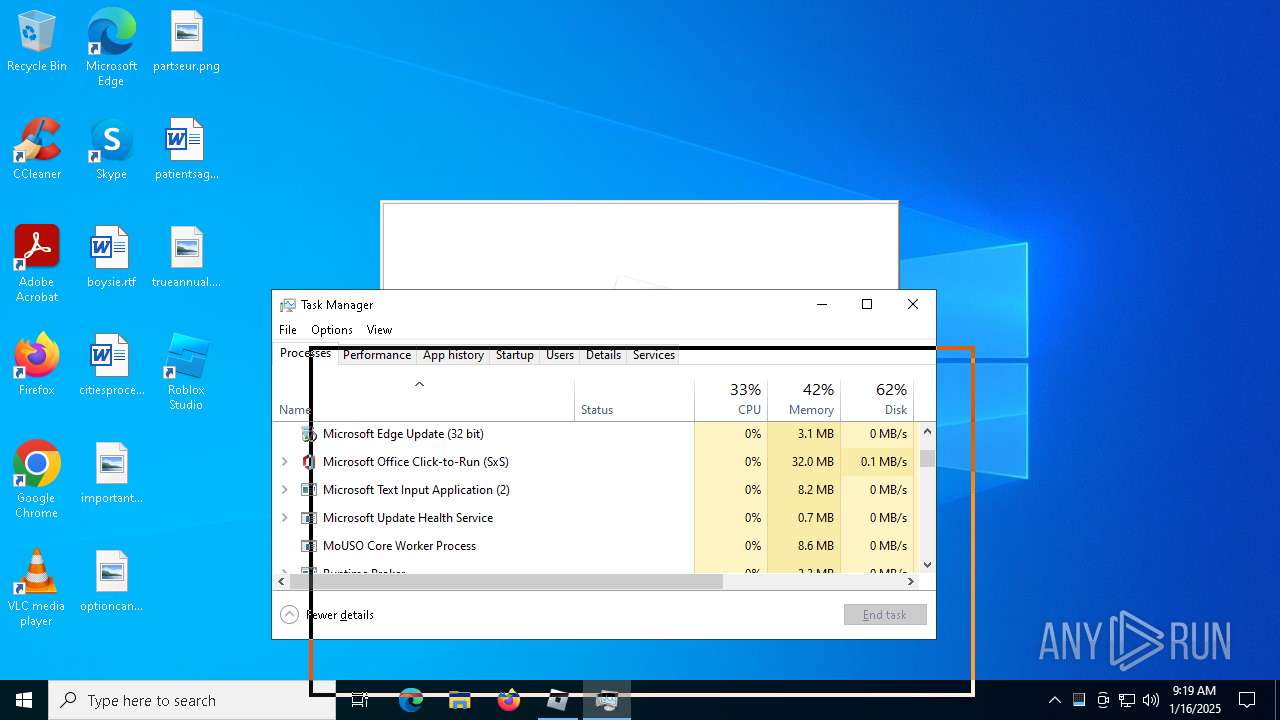Open the View menu in Task Manager

379,330
